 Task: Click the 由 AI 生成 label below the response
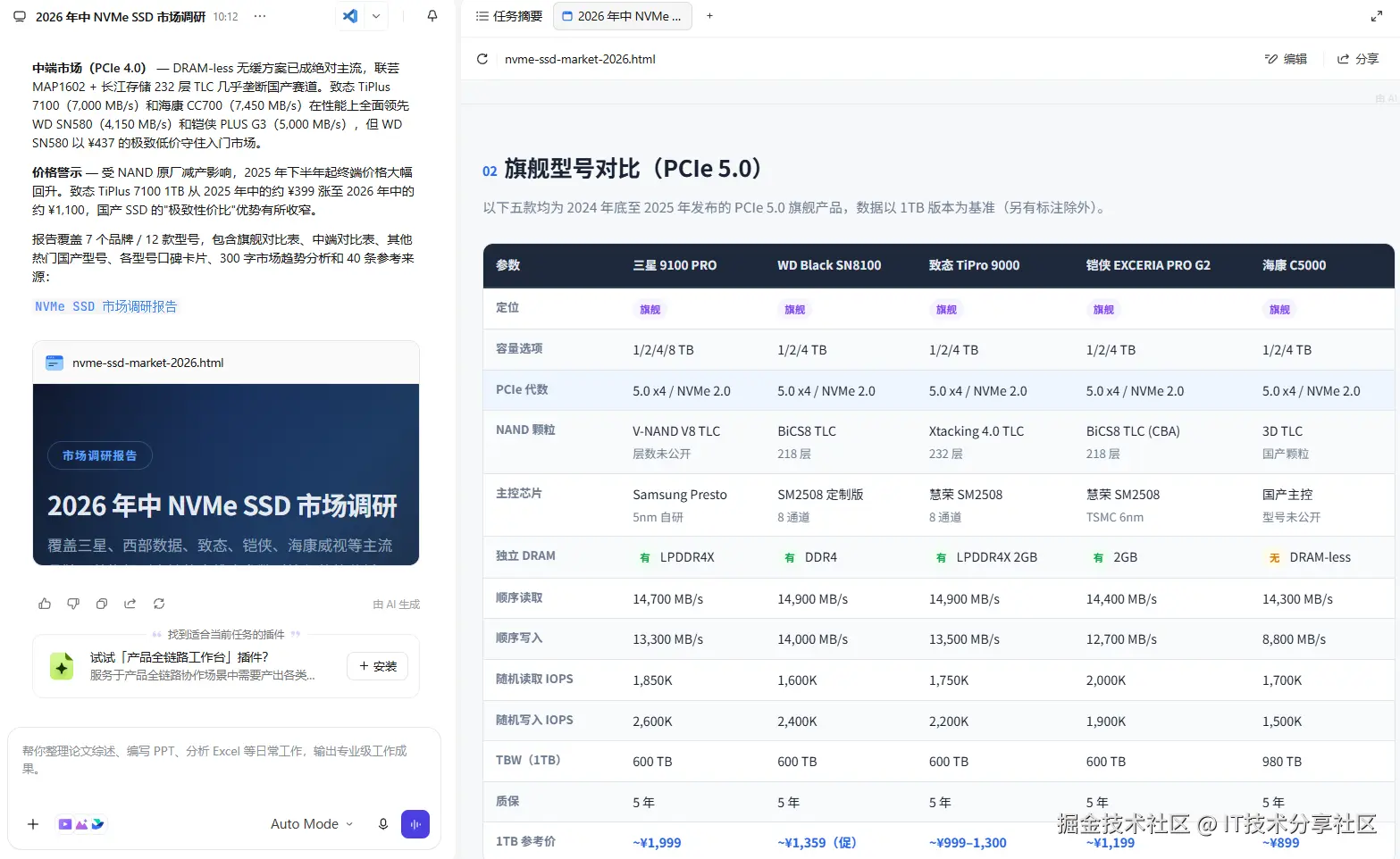click(397, 605)
